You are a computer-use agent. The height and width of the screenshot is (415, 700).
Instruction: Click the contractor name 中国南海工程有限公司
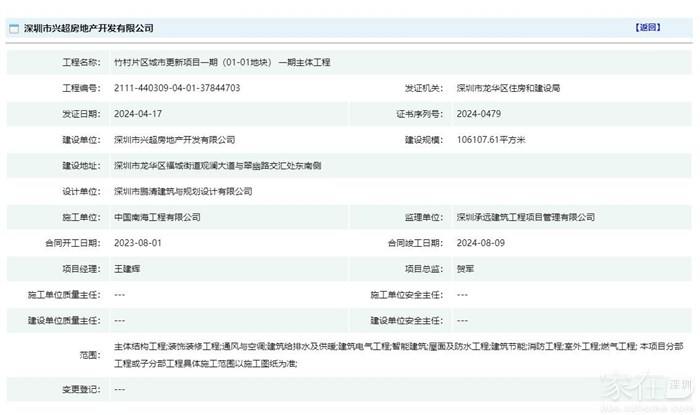click(x=157, y=217)
